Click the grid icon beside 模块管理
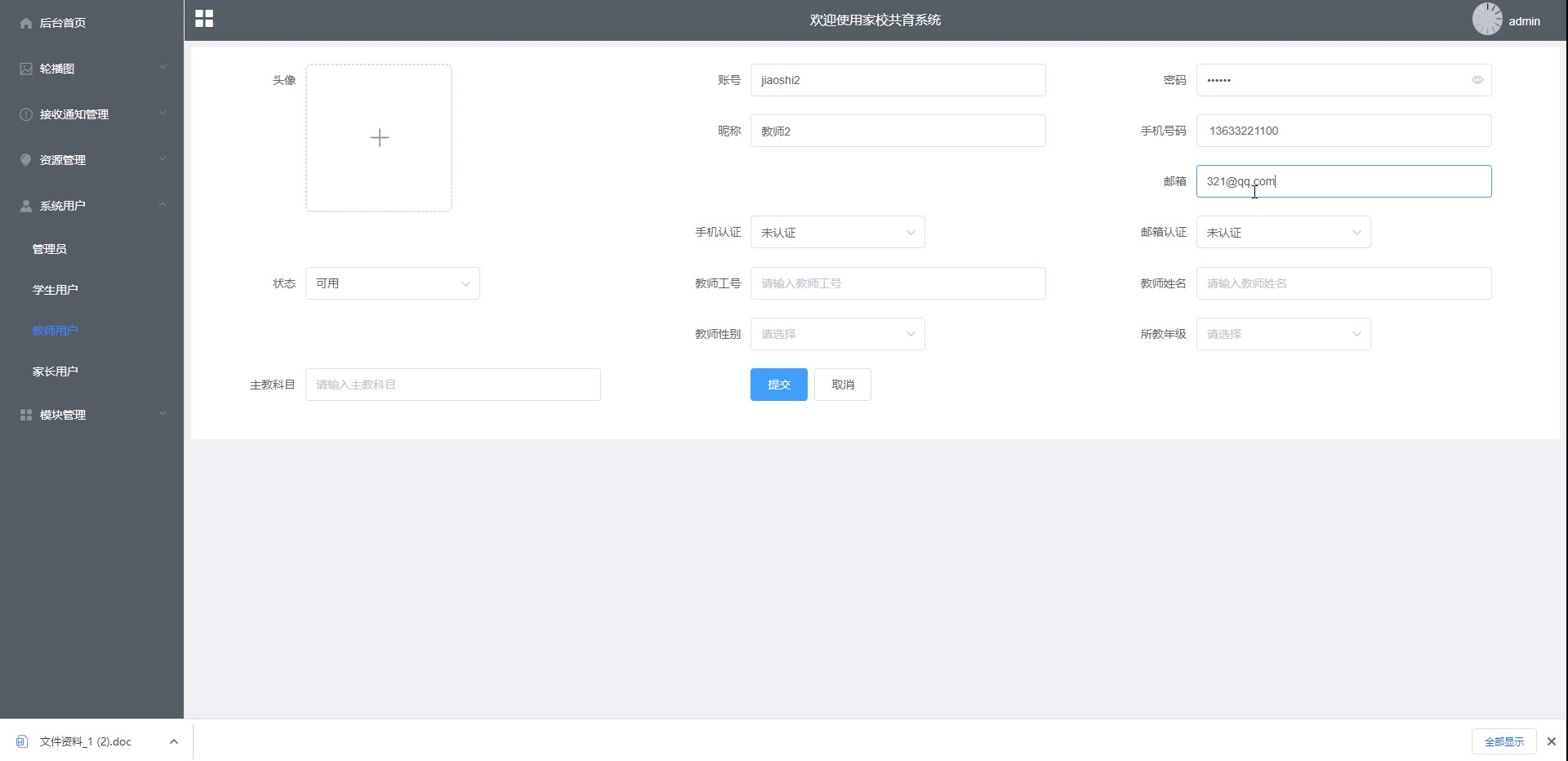The image size is (1568, 761). 26,415
